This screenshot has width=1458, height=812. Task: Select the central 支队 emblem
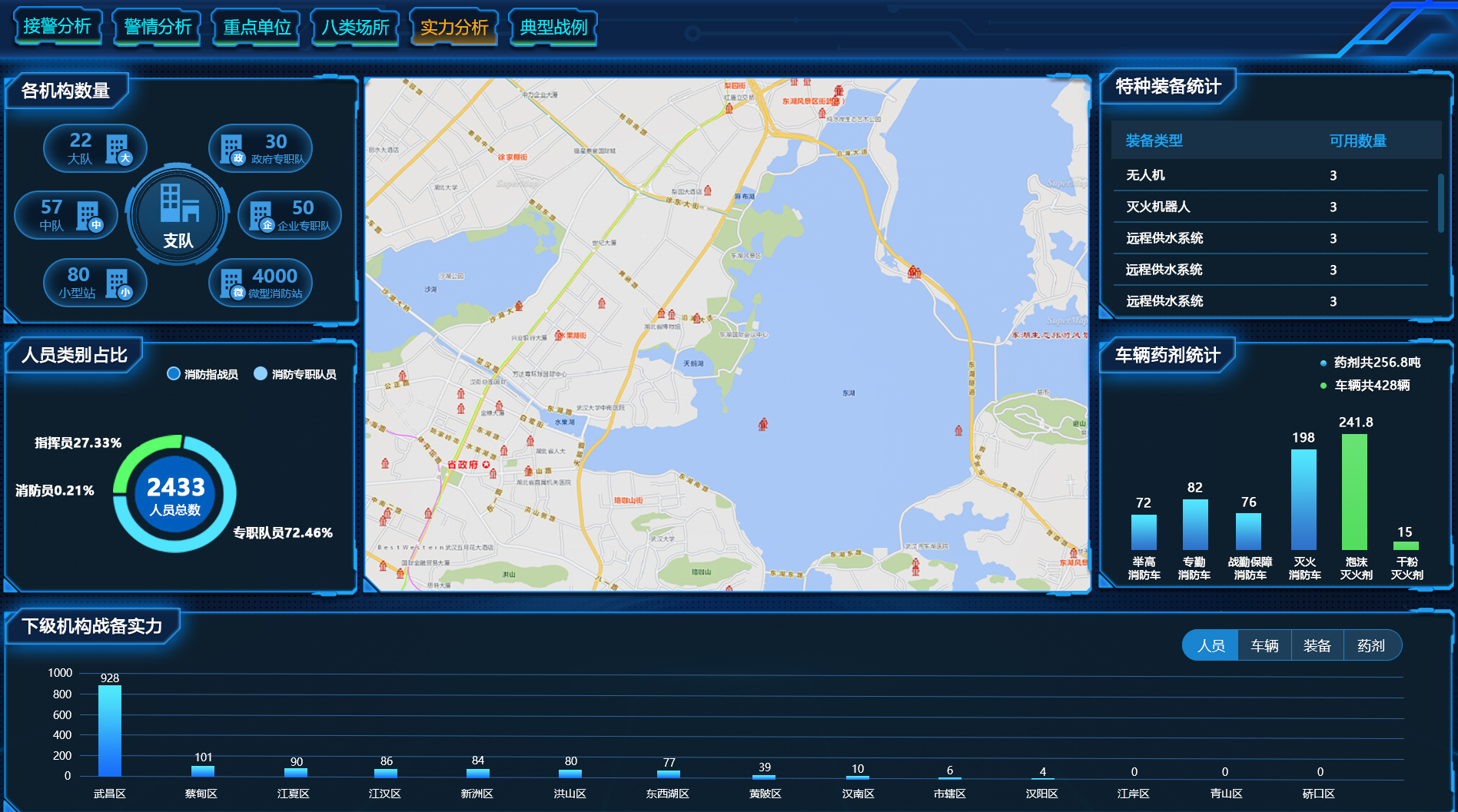pyautogui.click(x=178, y=215)
